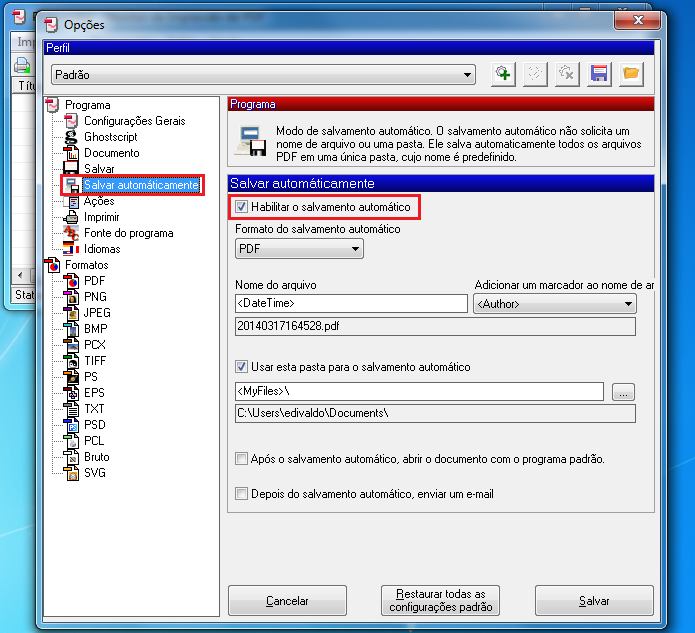Click the BMP format icon

point(71,329)
